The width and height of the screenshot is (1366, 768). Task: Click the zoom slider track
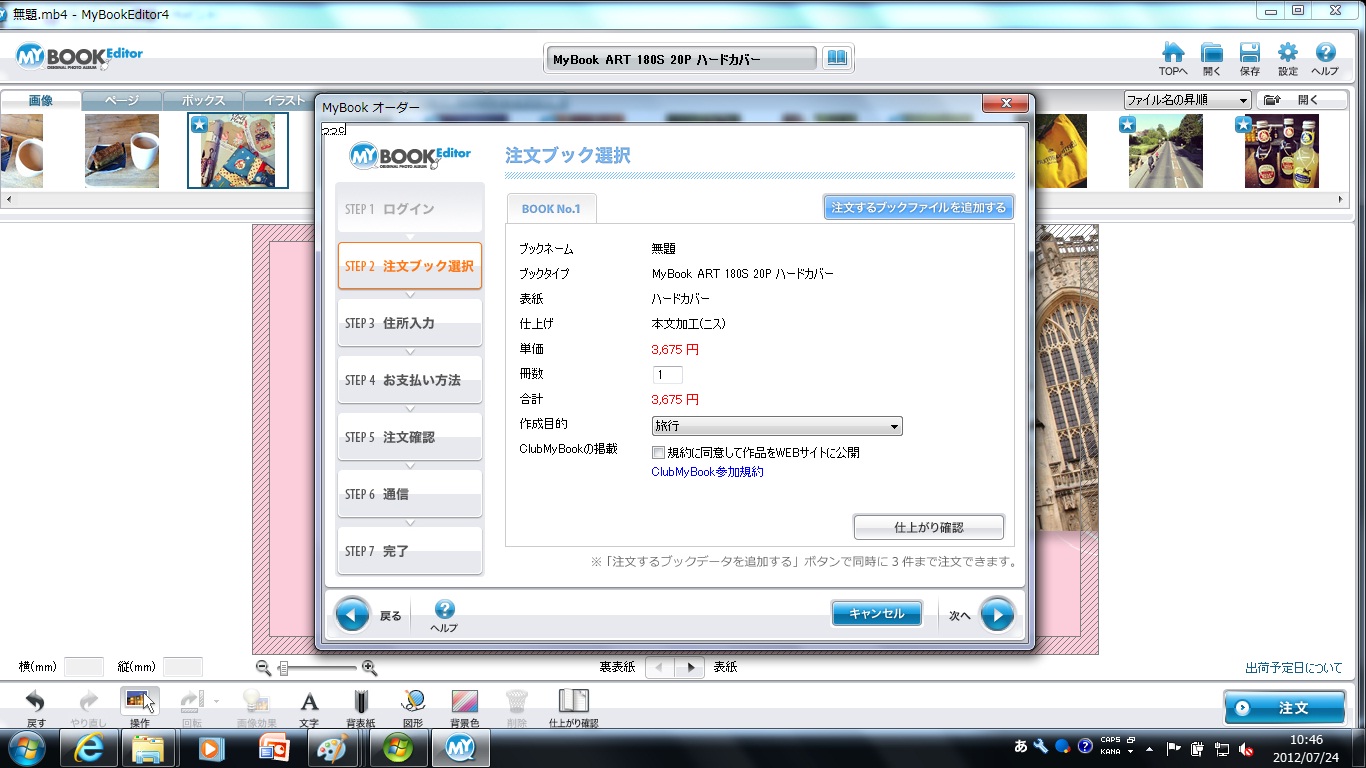(x=318, y=667)
